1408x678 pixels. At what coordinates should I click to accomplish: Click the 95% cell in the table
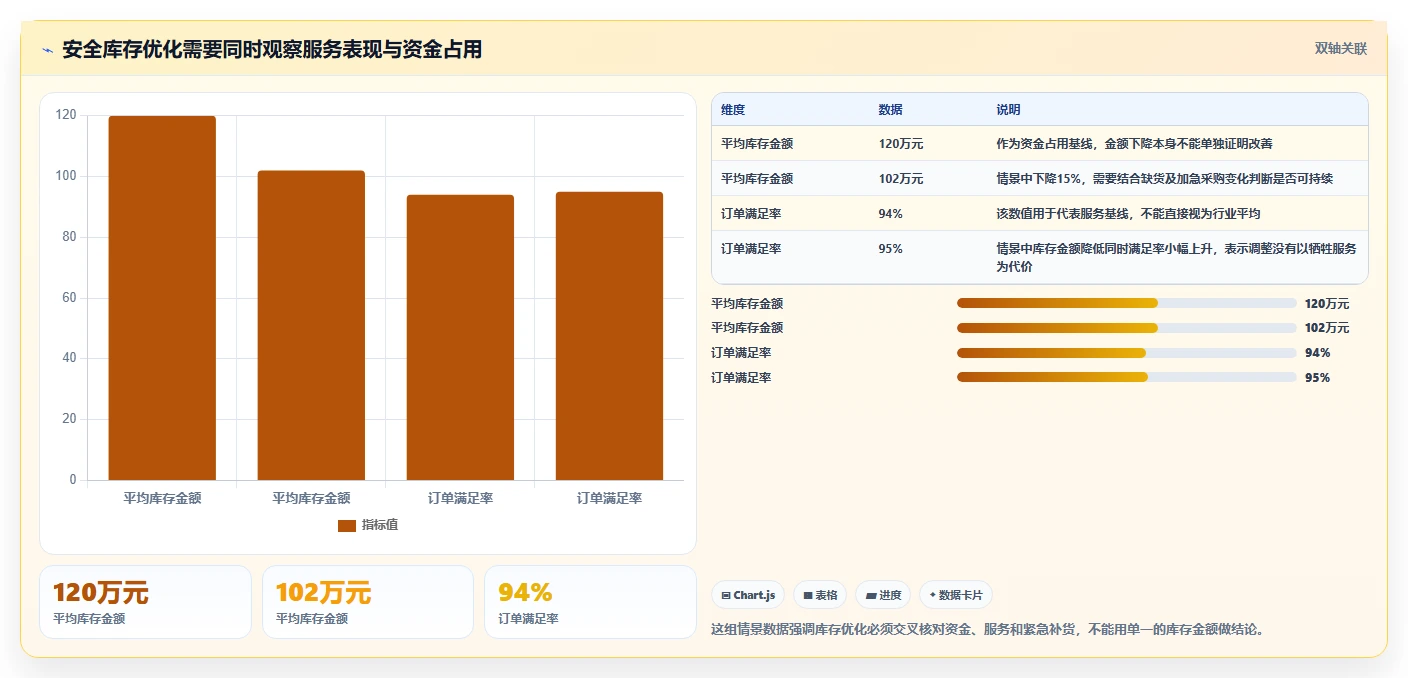pyautogui.click(x=890, y=249)
